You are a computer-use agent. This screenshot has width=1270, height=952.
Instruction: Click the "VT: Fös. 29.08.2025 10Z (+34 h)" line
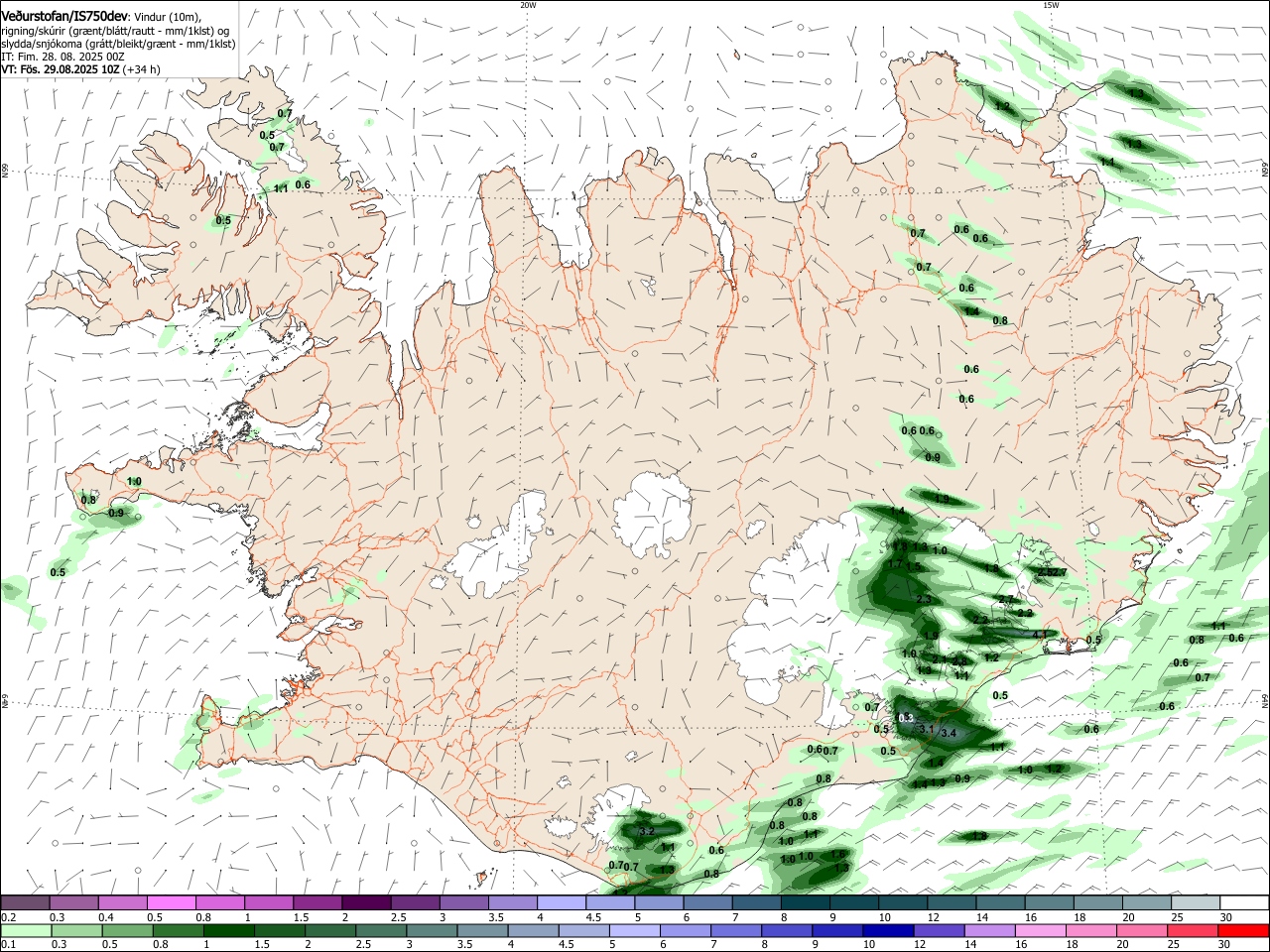click(80, 69)
